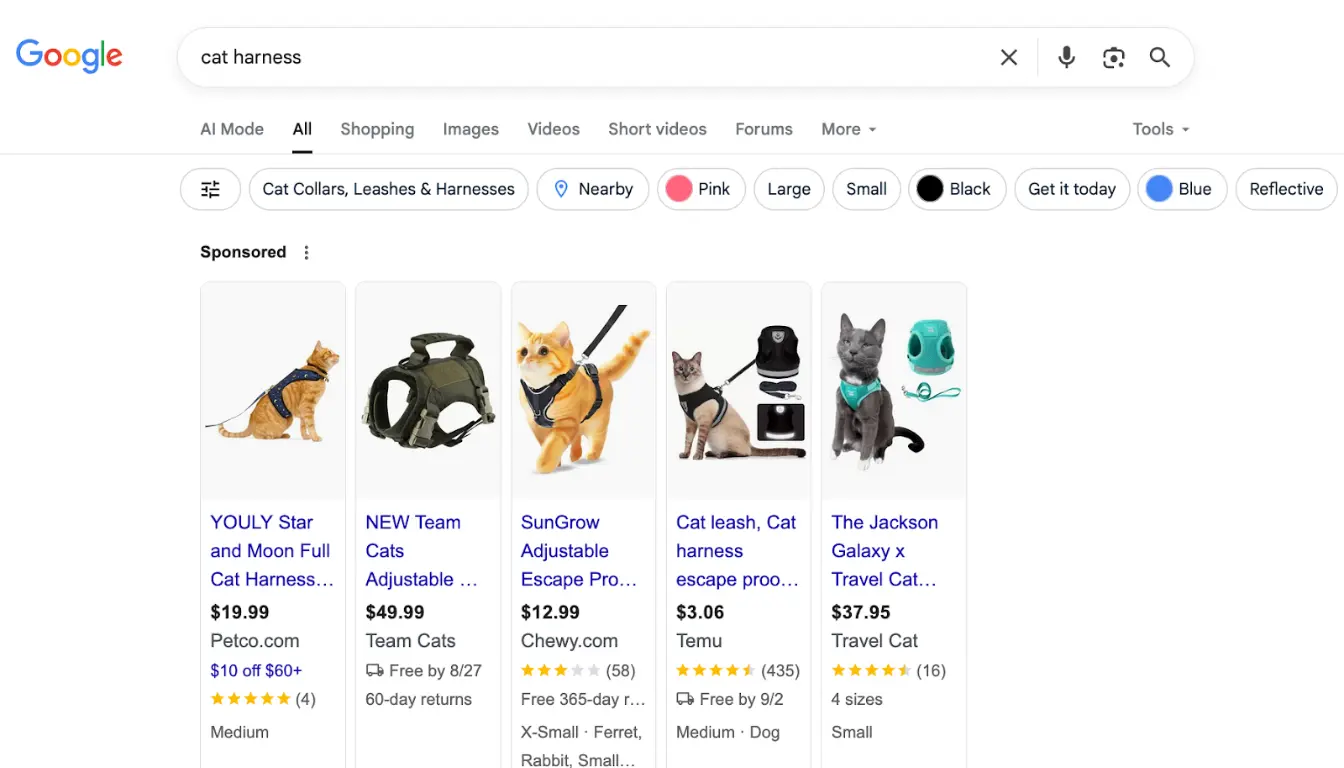Image resolution: width=1344 pixels, height=768 pixels.
Task: Click the $10 off $60+ Petco offer
Action: tap(256, 670)
